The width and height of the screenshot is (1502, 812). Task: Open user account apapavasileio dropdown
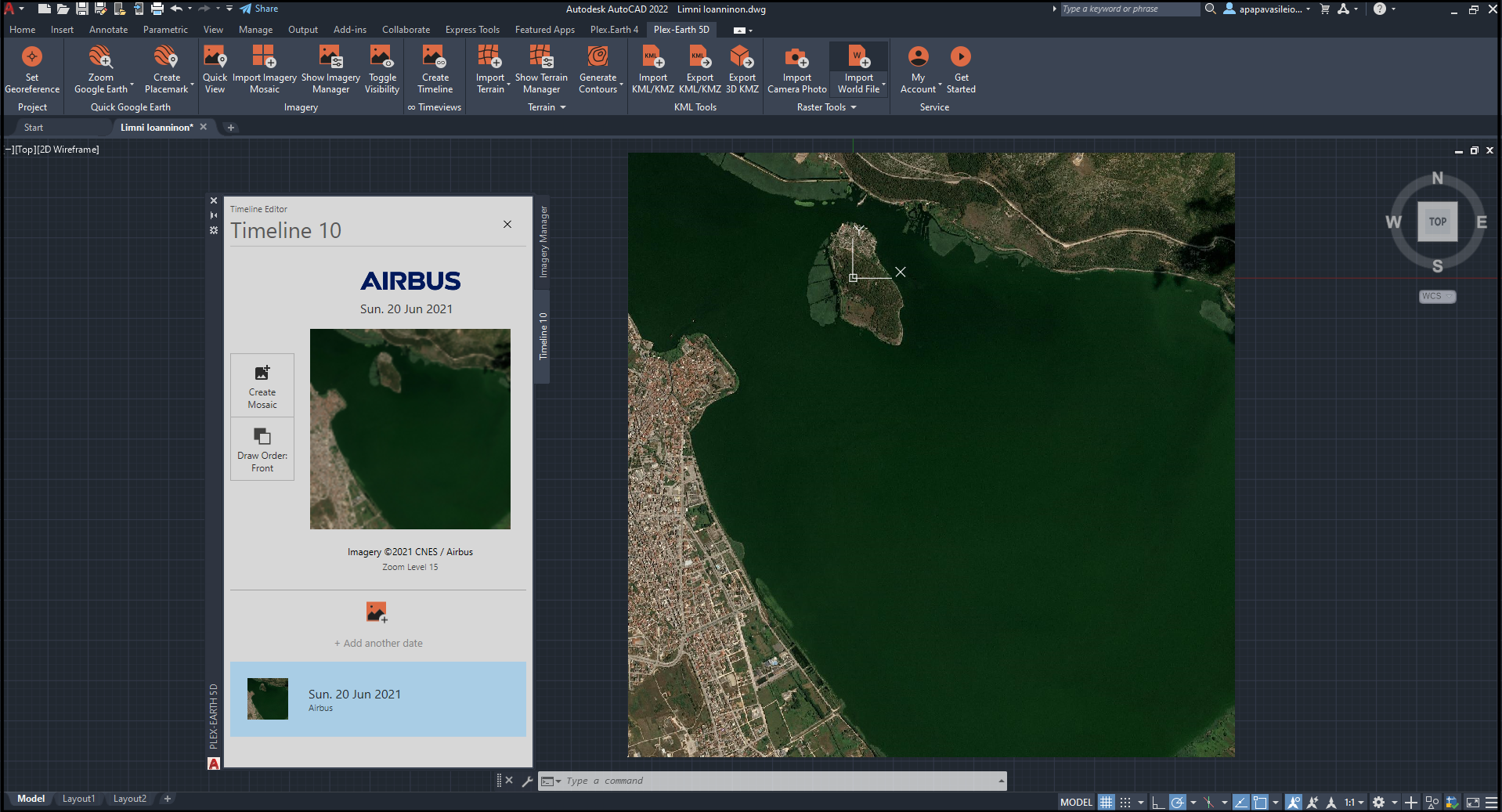[x=1269, y=9]
